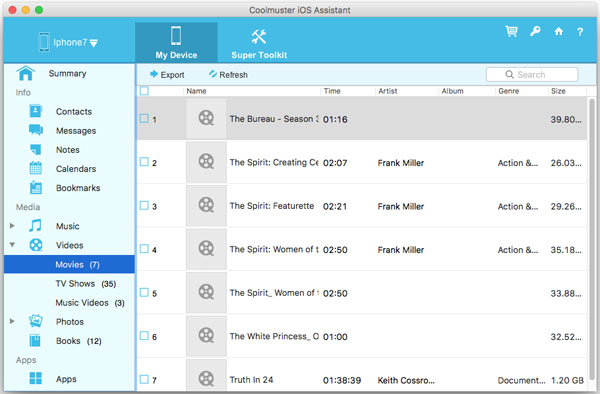Check the box for row 3 Featurette
Viewport: 600px width, 394px height.
tap(144, 205)
